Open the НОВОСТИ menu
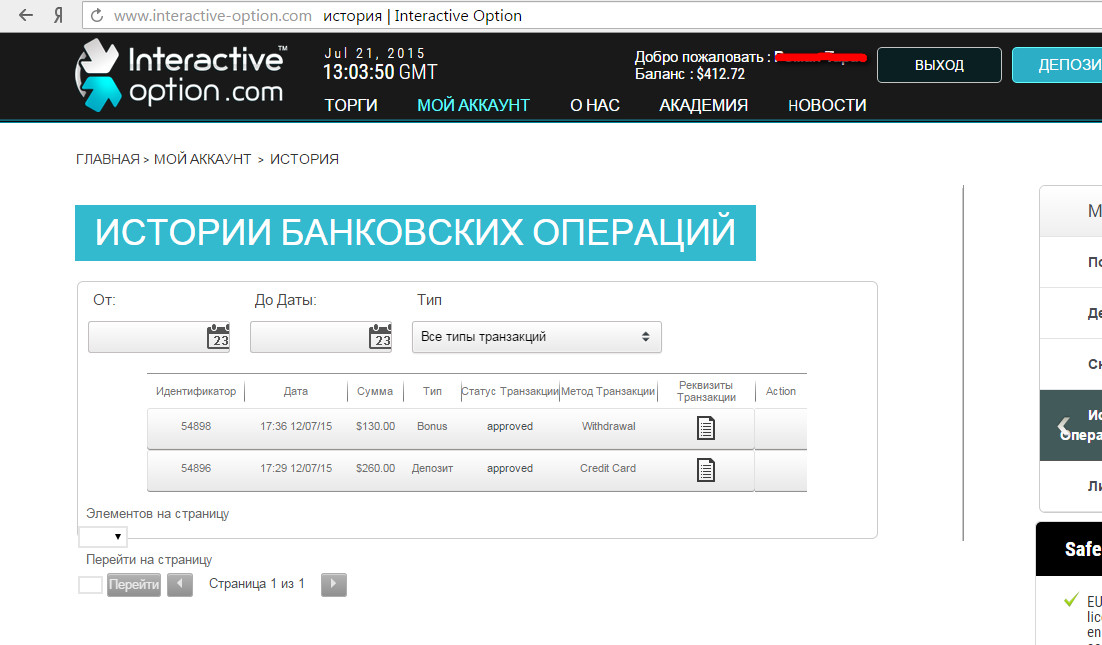 pyautogui.click(x=827, y=105)
